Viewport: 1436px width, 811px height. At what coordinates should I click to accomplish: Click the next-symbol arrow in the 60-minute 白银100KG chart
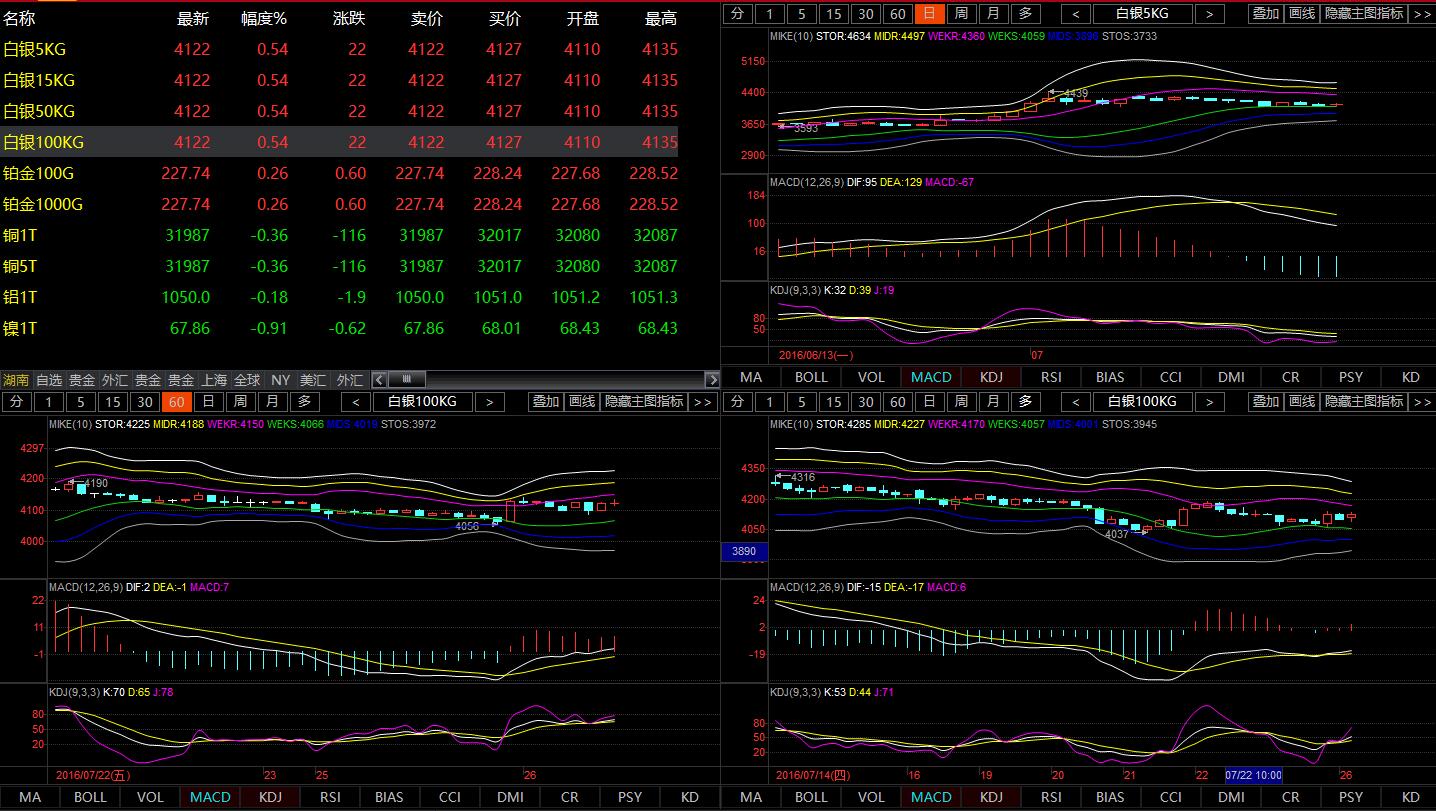coord(489,401)
